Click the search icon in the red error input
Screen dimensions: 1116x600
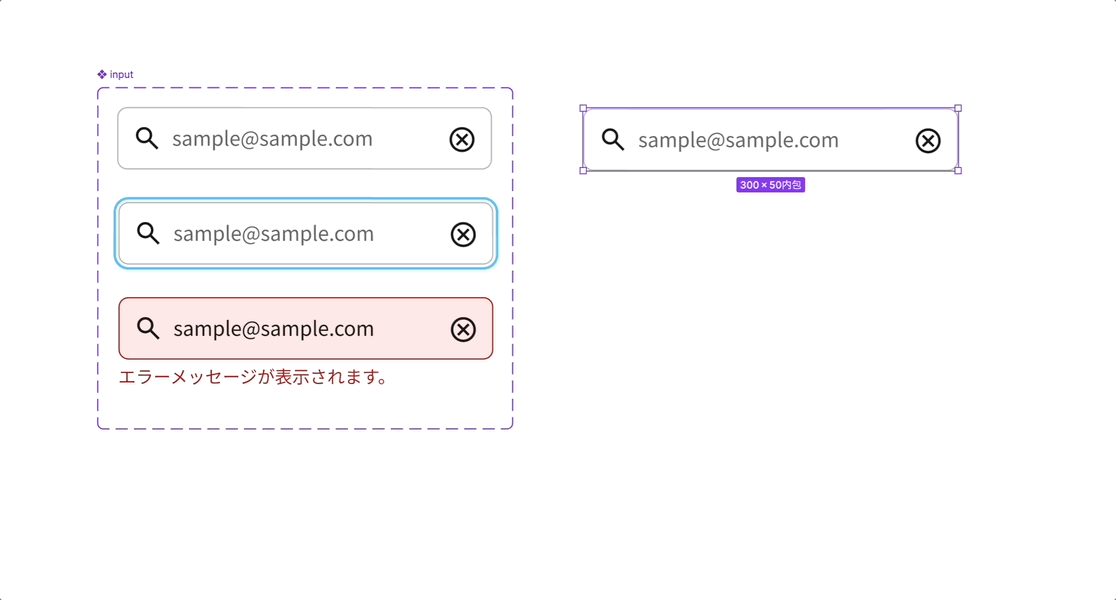pos(148,329)
